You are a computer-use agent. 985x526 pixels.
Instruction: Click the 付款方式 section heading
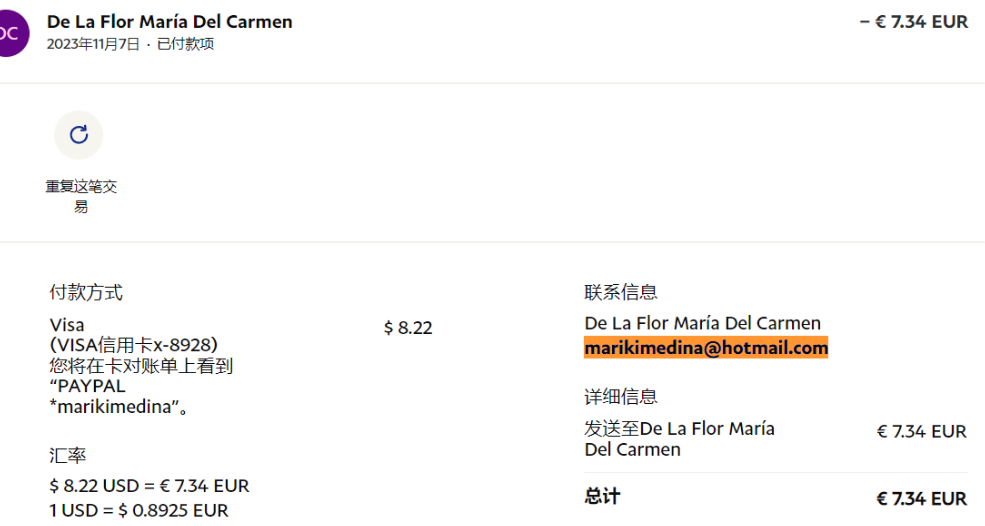pyautogui.click(x=86, y=292)
